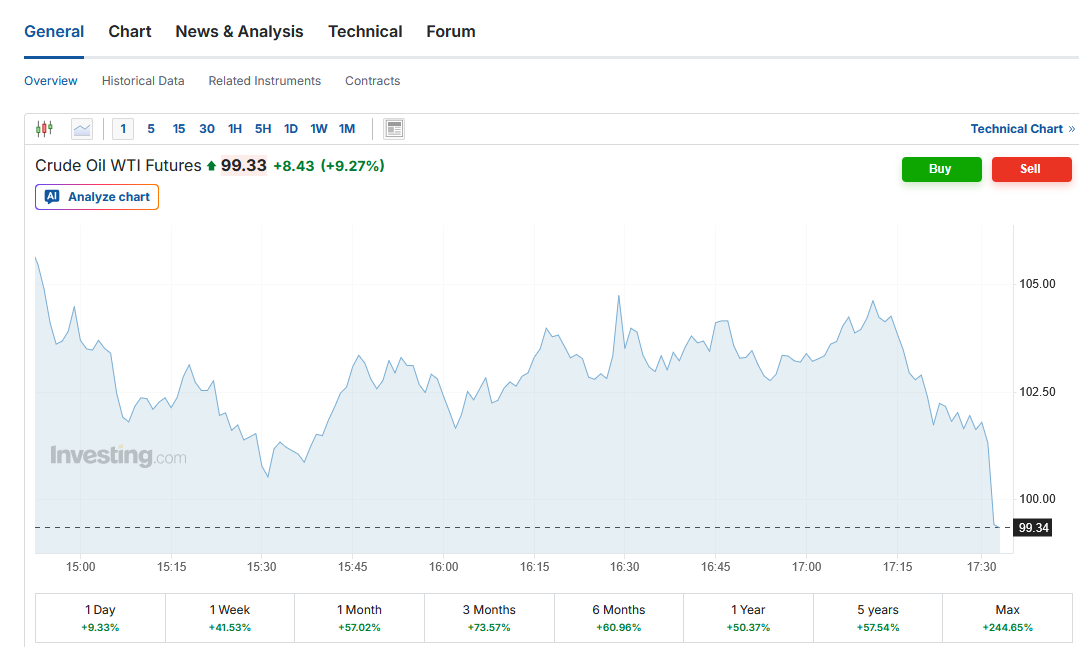The height and width of the screenshot is (647, 1079).
Task: Select the 1 Month performance range
Action: click(359, 618)
